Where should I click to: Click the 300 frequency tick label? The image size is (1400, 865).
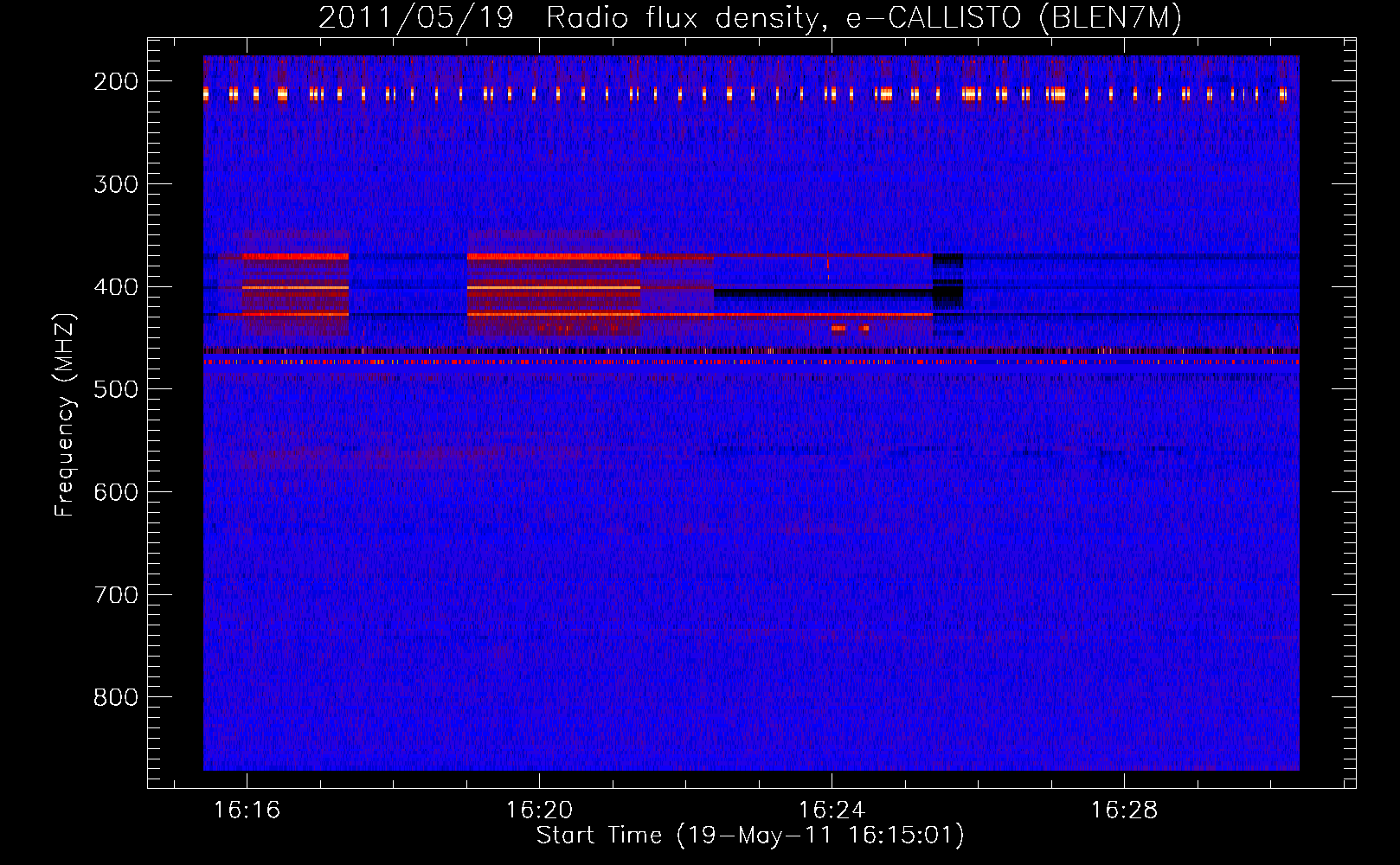(116, 184)
